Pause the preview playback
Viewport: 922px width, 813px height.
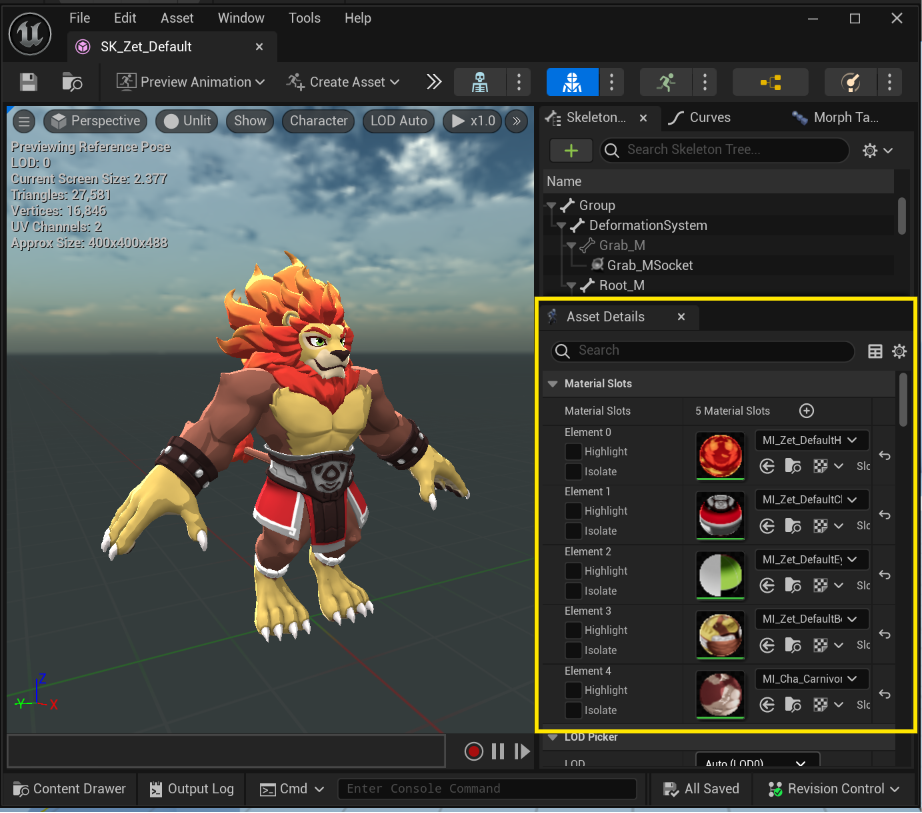(x=497, y=751)
